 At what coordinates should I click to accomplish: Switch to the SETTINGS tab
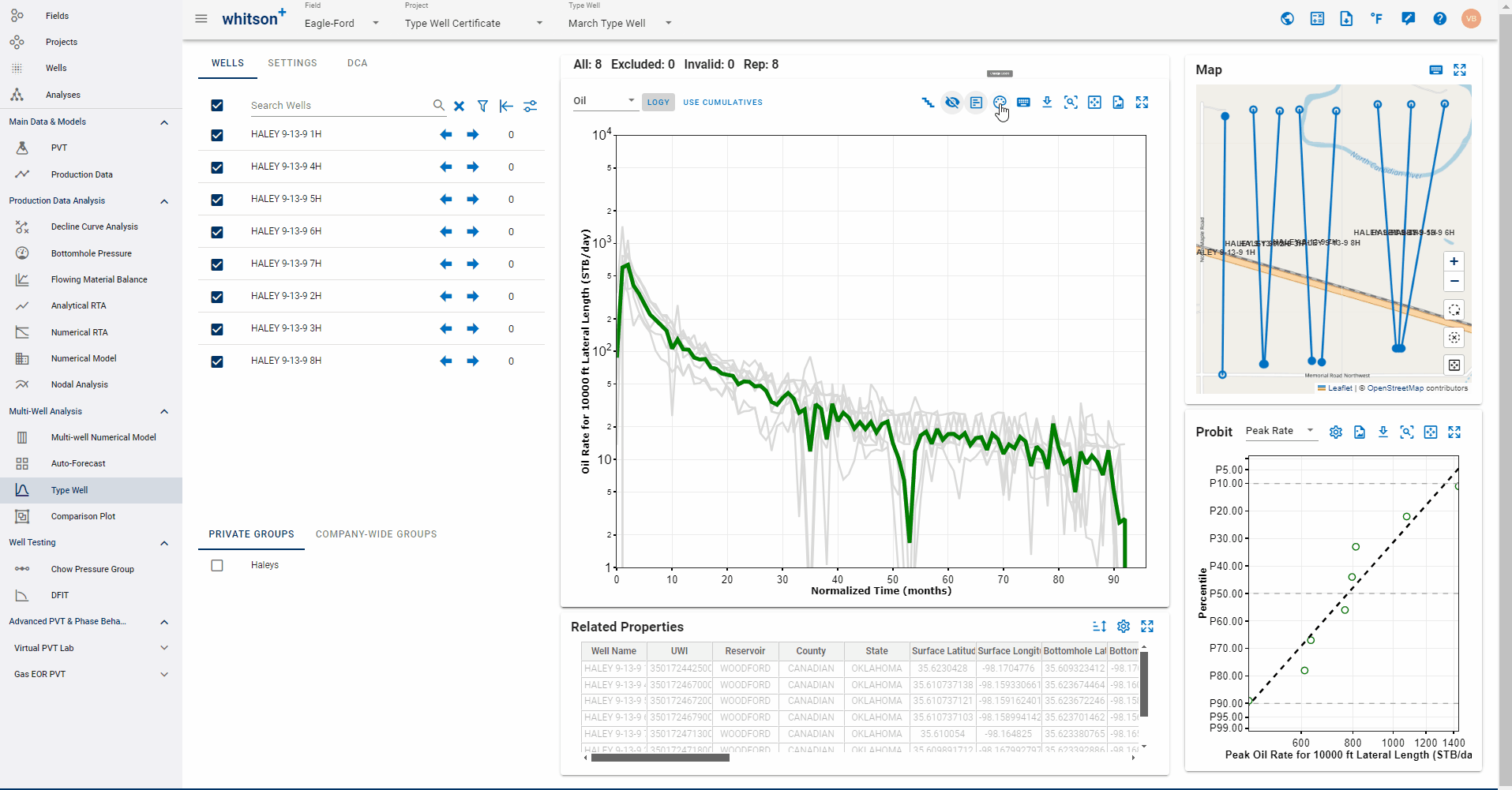292,63
